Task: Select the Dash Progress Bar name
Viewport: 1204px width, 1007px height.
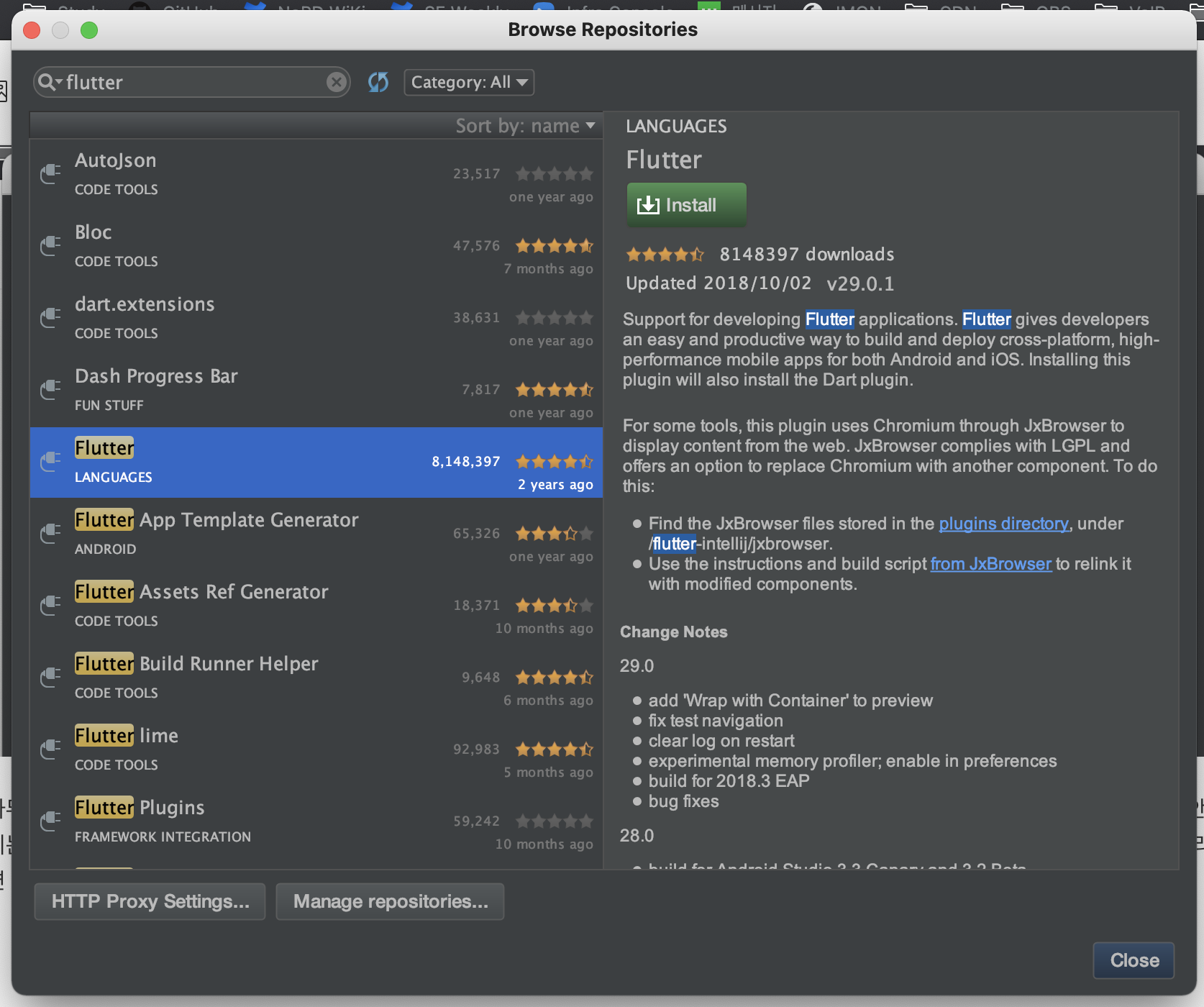Action: (x=156, y=376)
